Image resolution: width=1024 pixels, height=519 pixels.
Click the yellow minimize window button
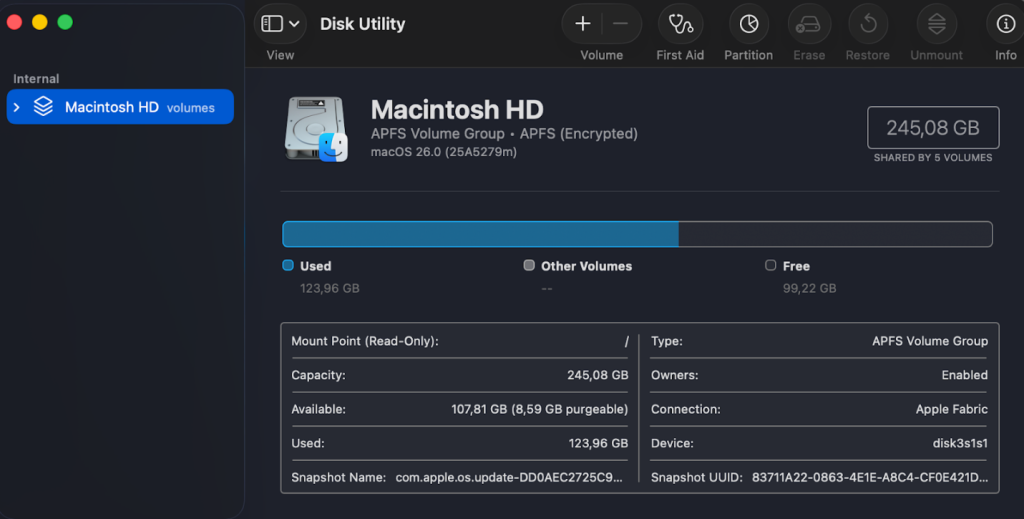coord(40,22)
